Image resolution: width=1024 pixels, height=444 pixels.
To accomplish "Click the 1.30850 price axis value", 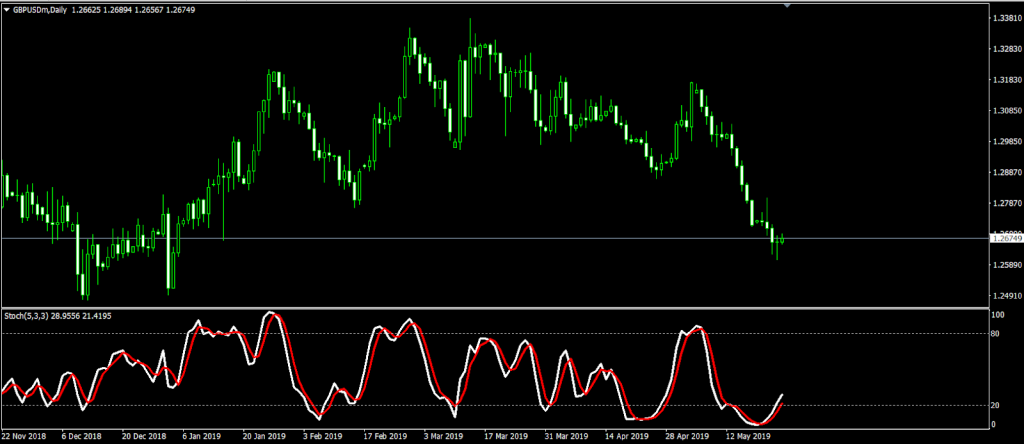I will click(1006, 110).
